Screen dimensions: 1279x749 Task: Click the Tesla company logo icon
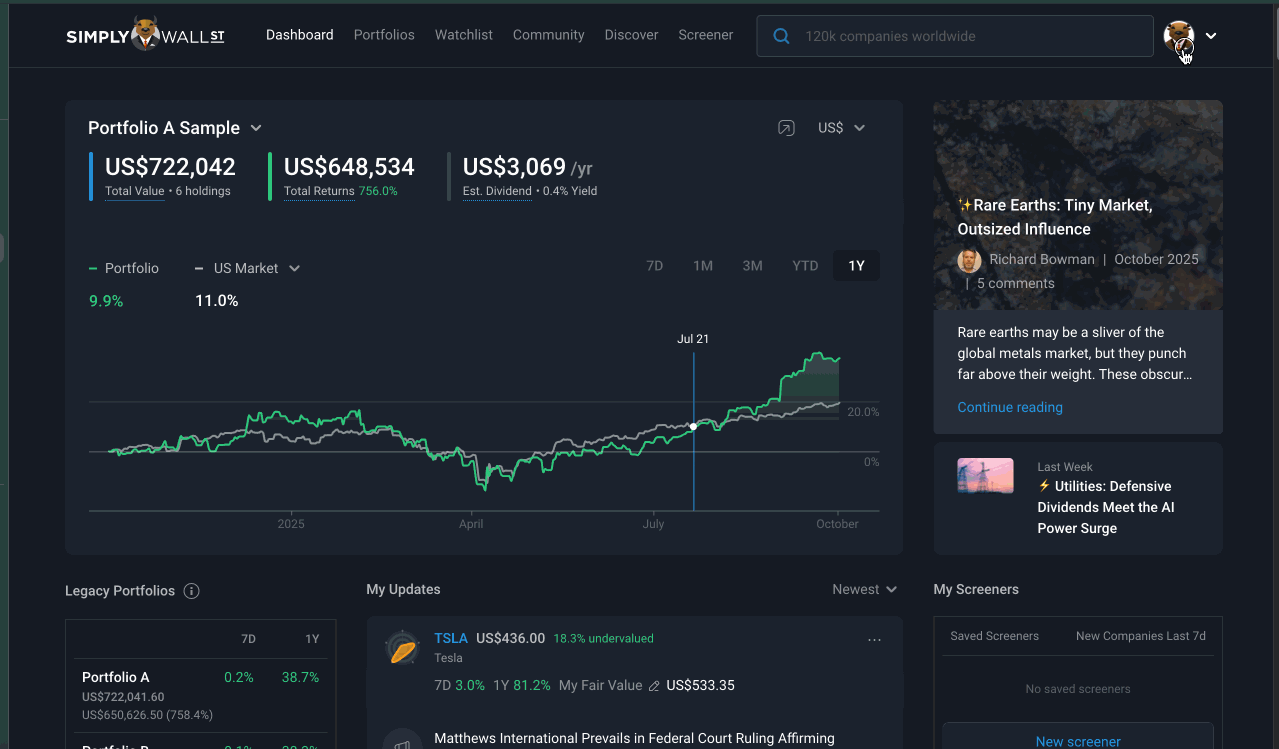(401, 647)
